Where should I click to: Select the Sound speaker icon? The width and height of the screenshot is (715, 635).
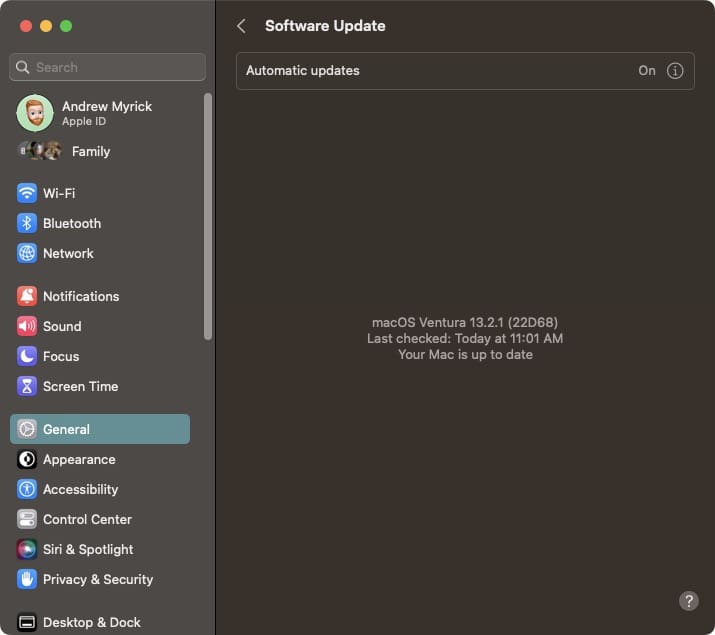coord(27,326)
